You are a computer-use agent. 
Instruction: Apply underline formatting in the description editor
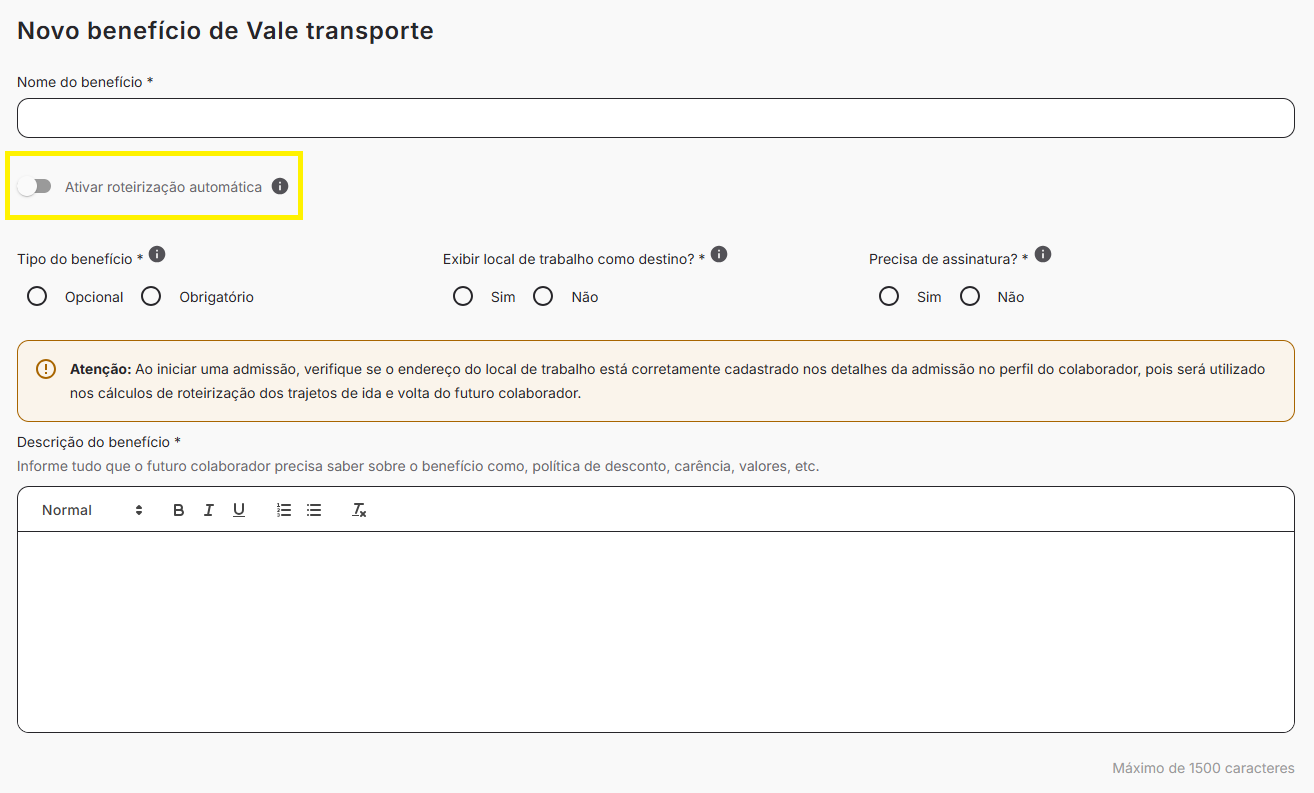[238, 509]
